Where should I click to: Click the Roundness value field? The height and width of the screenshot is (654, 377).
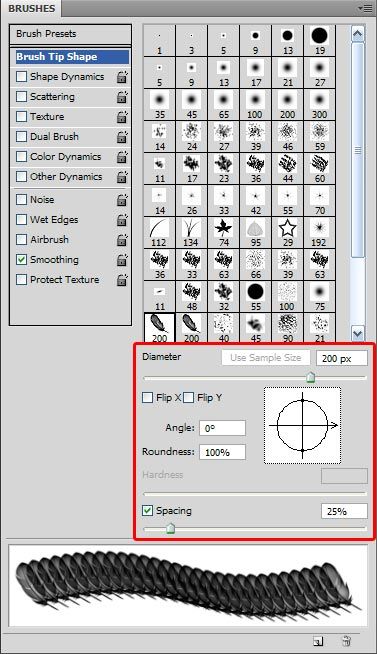click(222, 452)
